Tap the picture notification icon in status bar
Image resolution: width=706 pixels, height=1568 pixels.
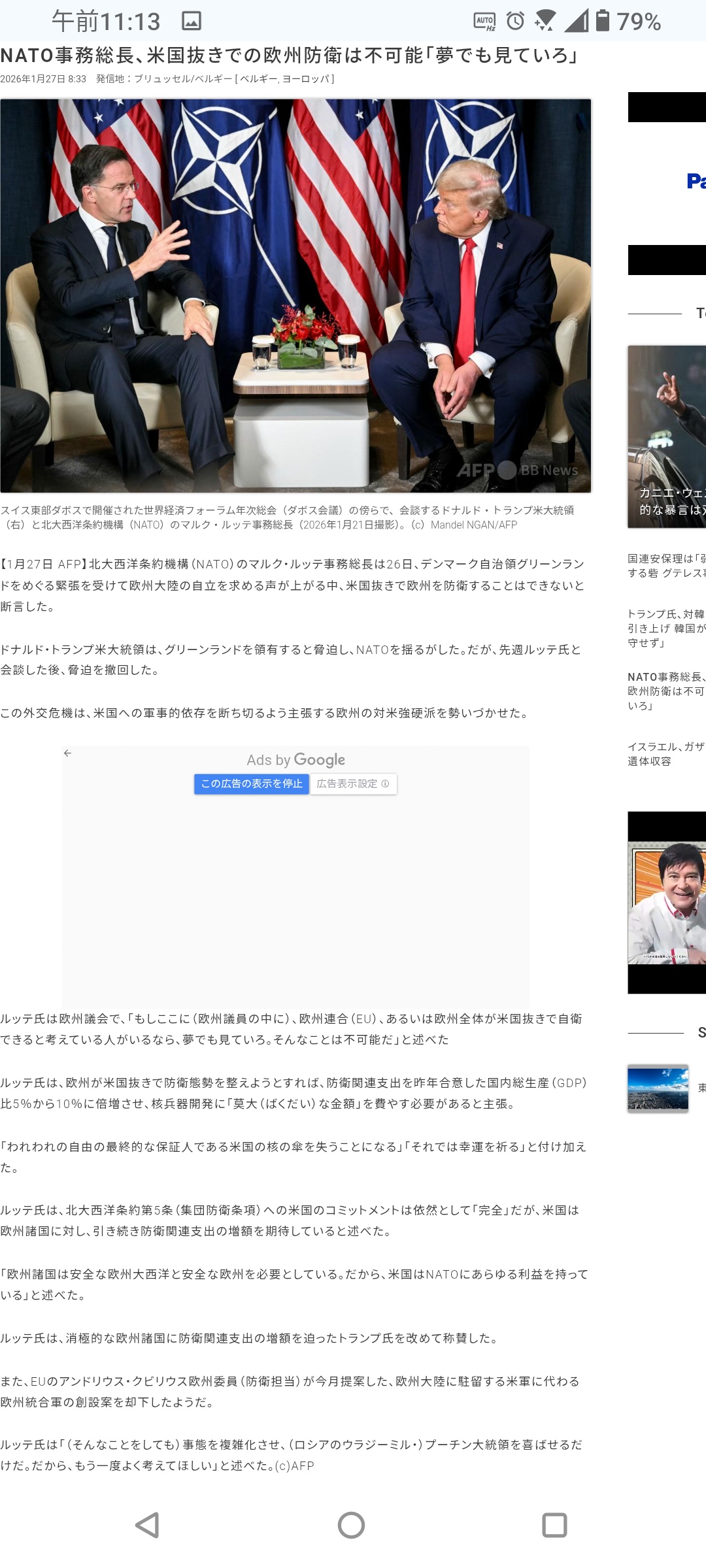191,22
